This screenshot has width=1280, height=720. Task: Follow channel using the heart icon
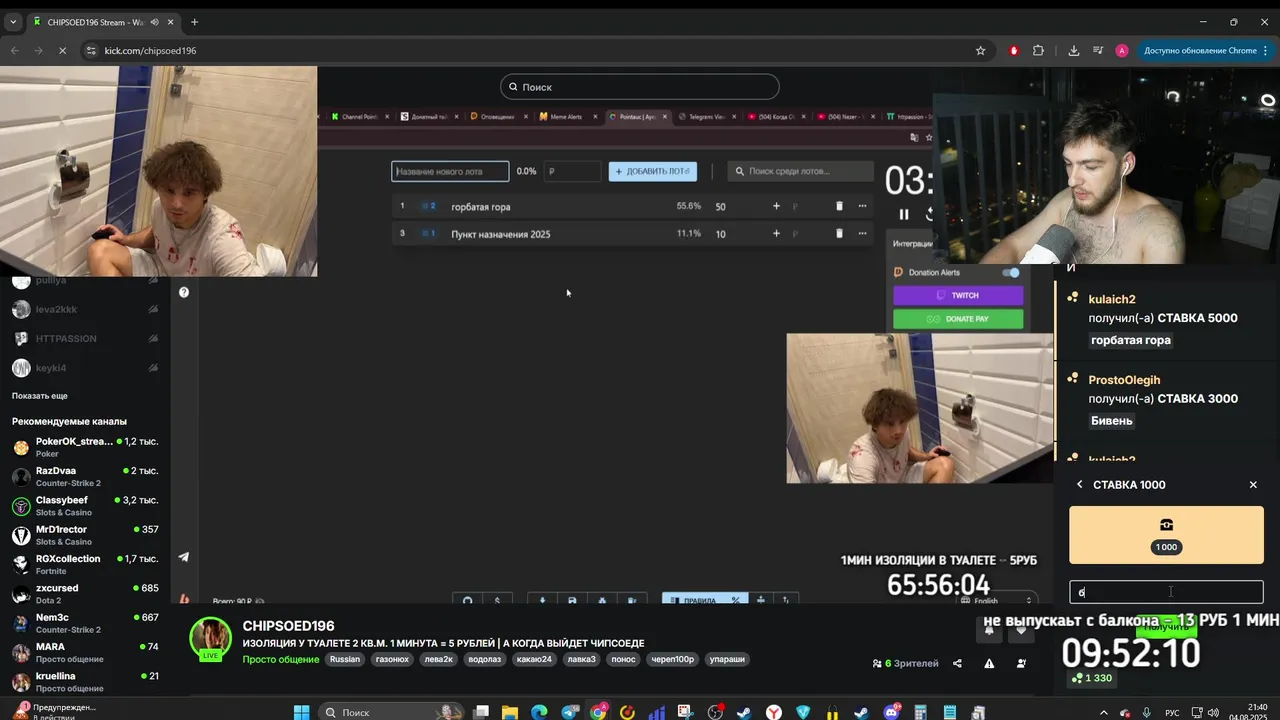[1021, 630]
